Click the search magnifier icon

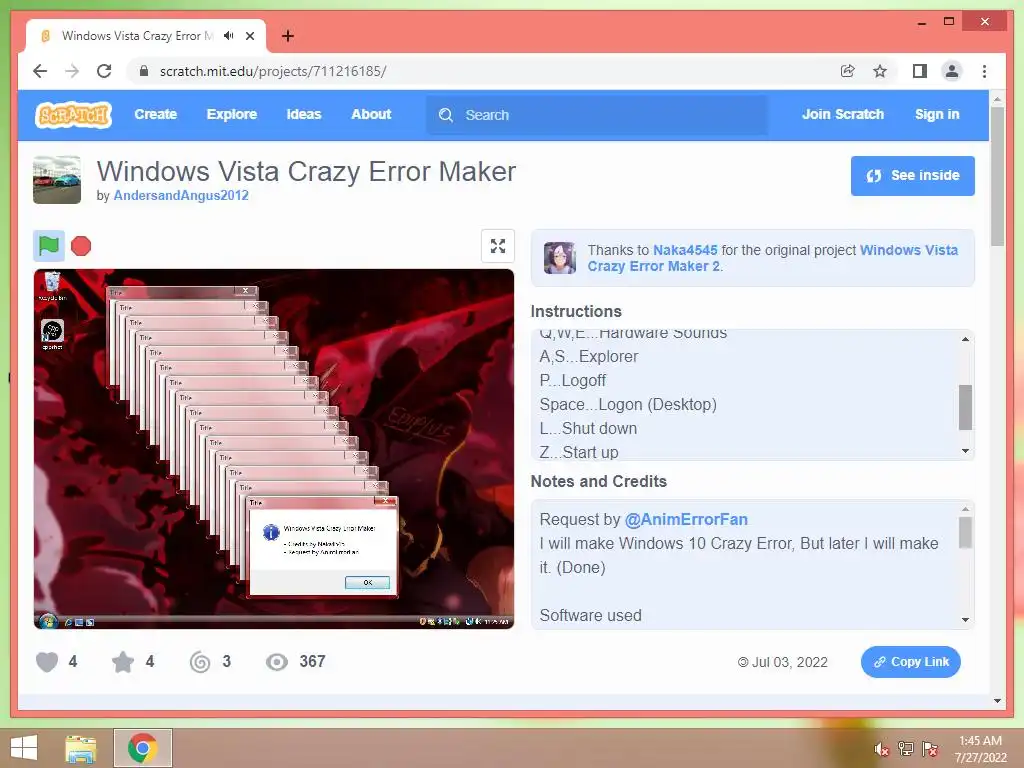(446, 115)
